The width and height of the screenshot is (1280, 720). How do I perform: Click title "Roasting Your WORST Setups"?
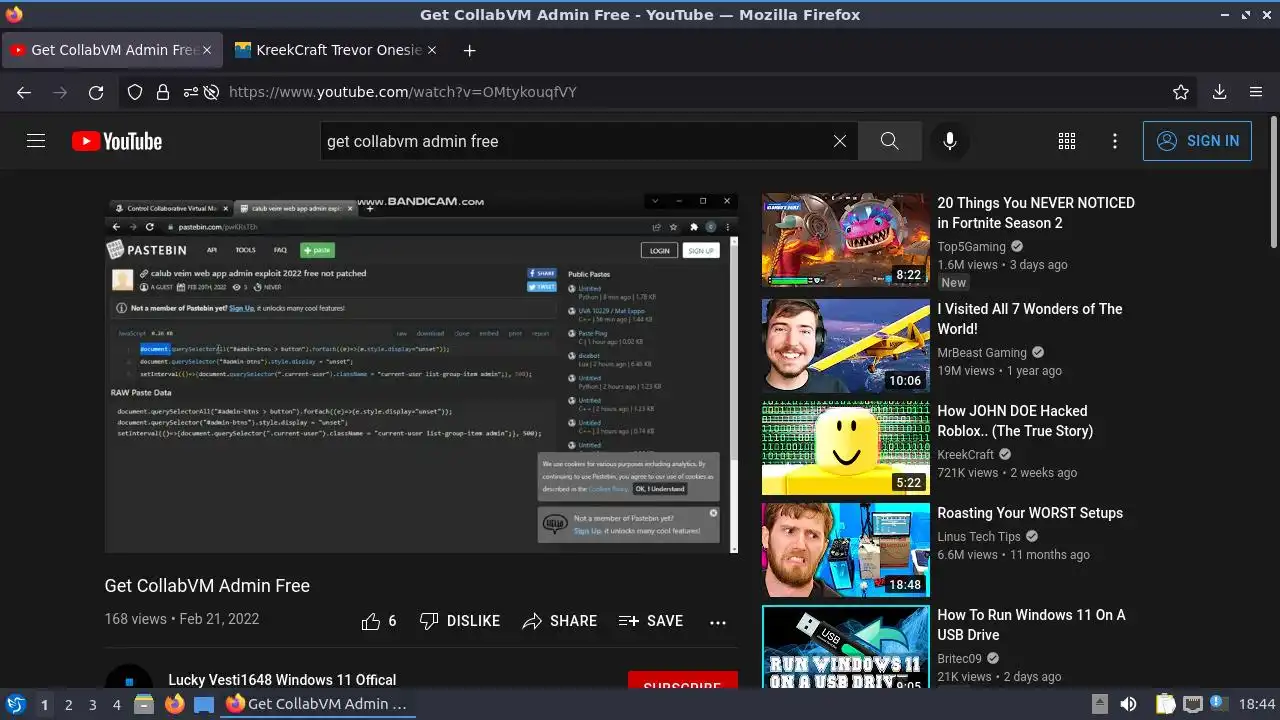(1030, 513)
